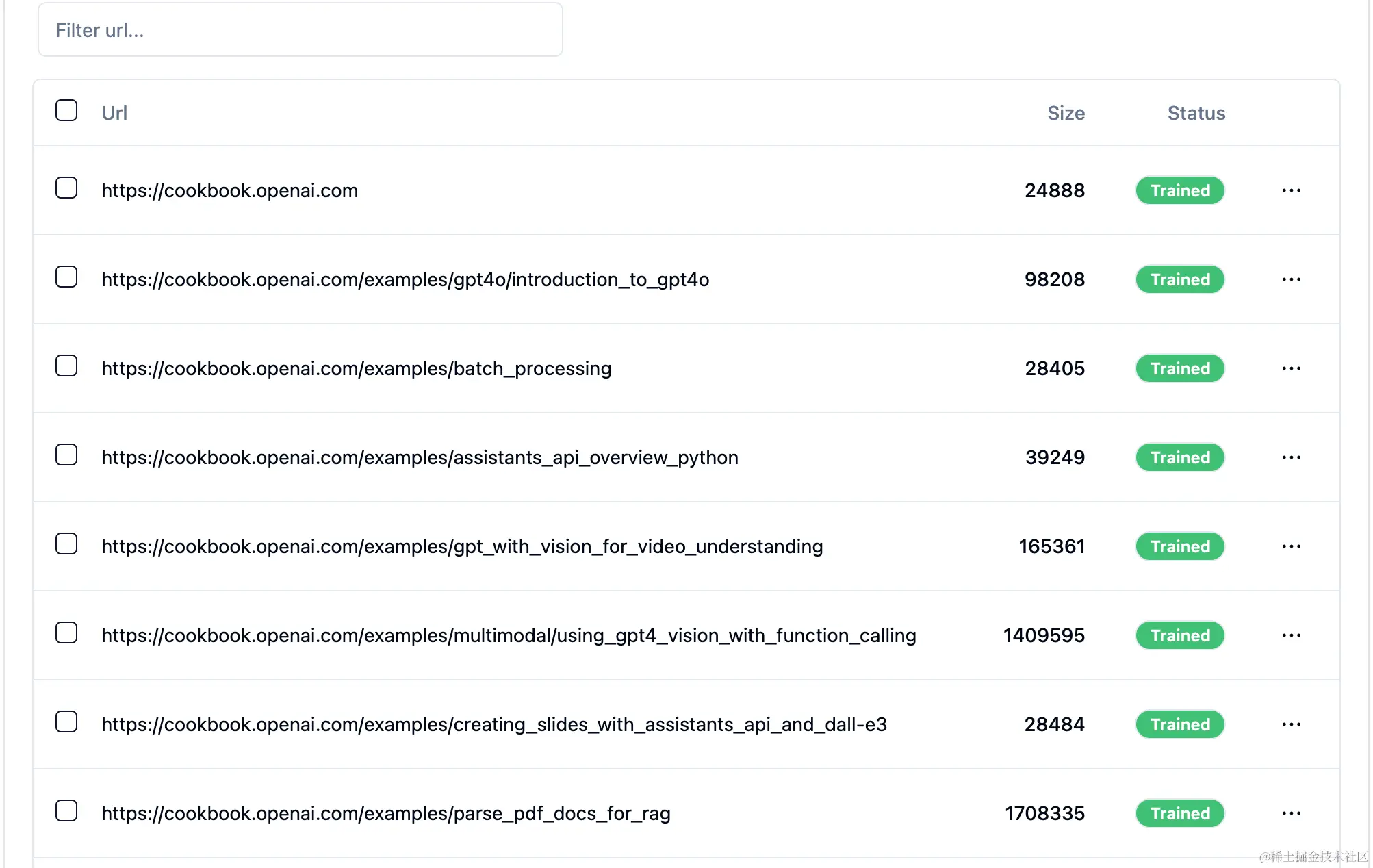Screen dimensions: 1373x868
Task: Click the Filter url input field
Action: coord(300,30)
